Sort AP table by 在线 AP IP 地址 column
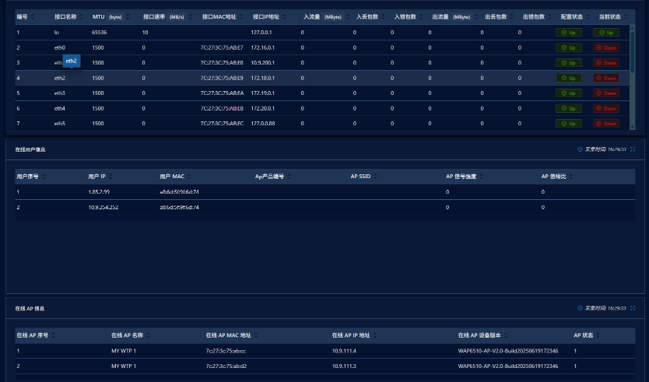This screenshot has height=382, width=649. click(375, 335)
